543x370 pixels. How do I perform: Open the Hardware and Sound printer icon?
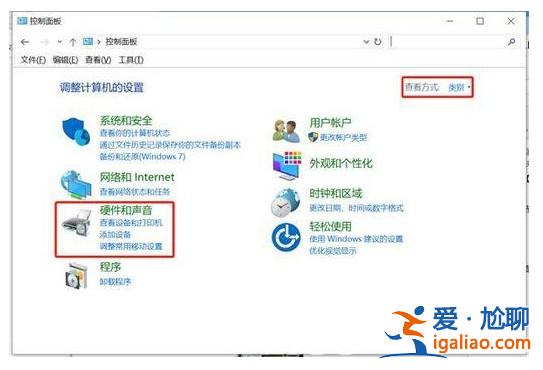[77, 223]
